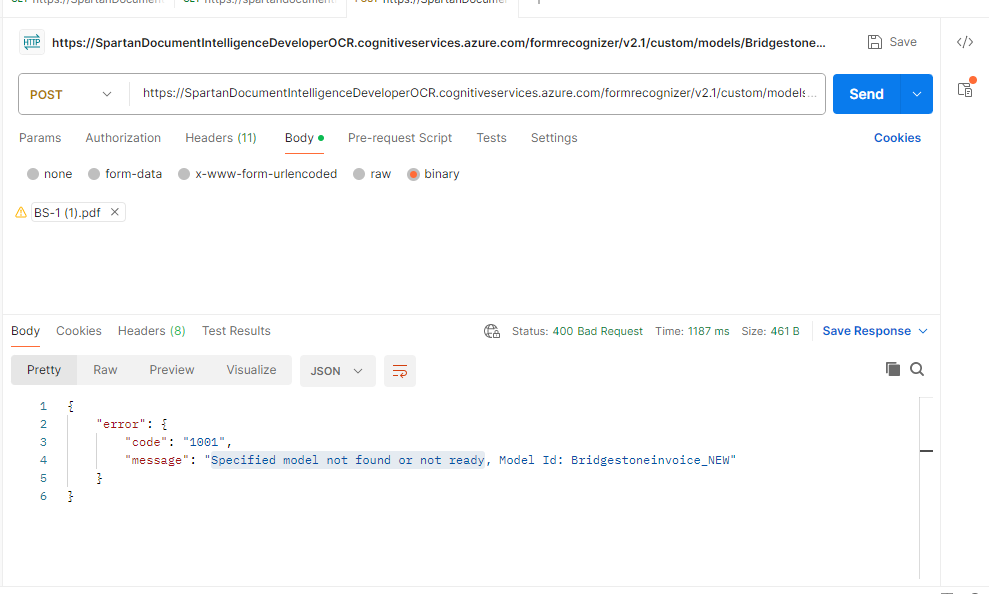Switch to the Headers (11) tab

(220, 137)
